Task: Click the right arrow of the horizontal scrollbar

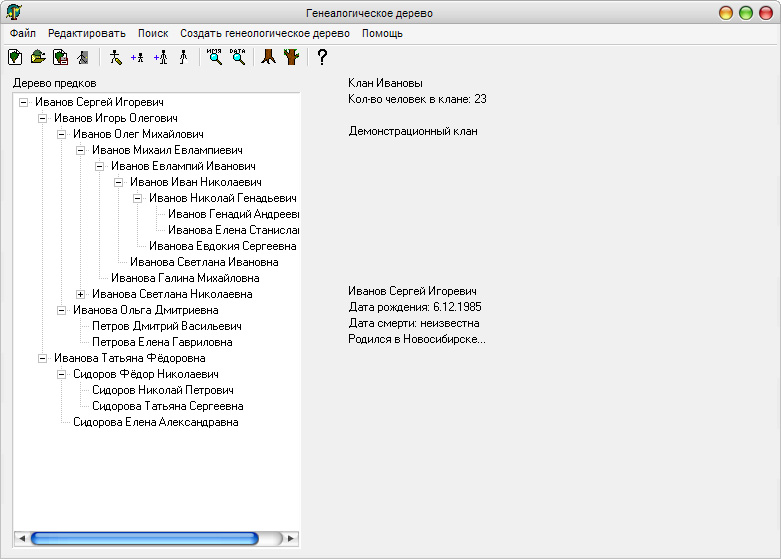Action: click(291, 538)
